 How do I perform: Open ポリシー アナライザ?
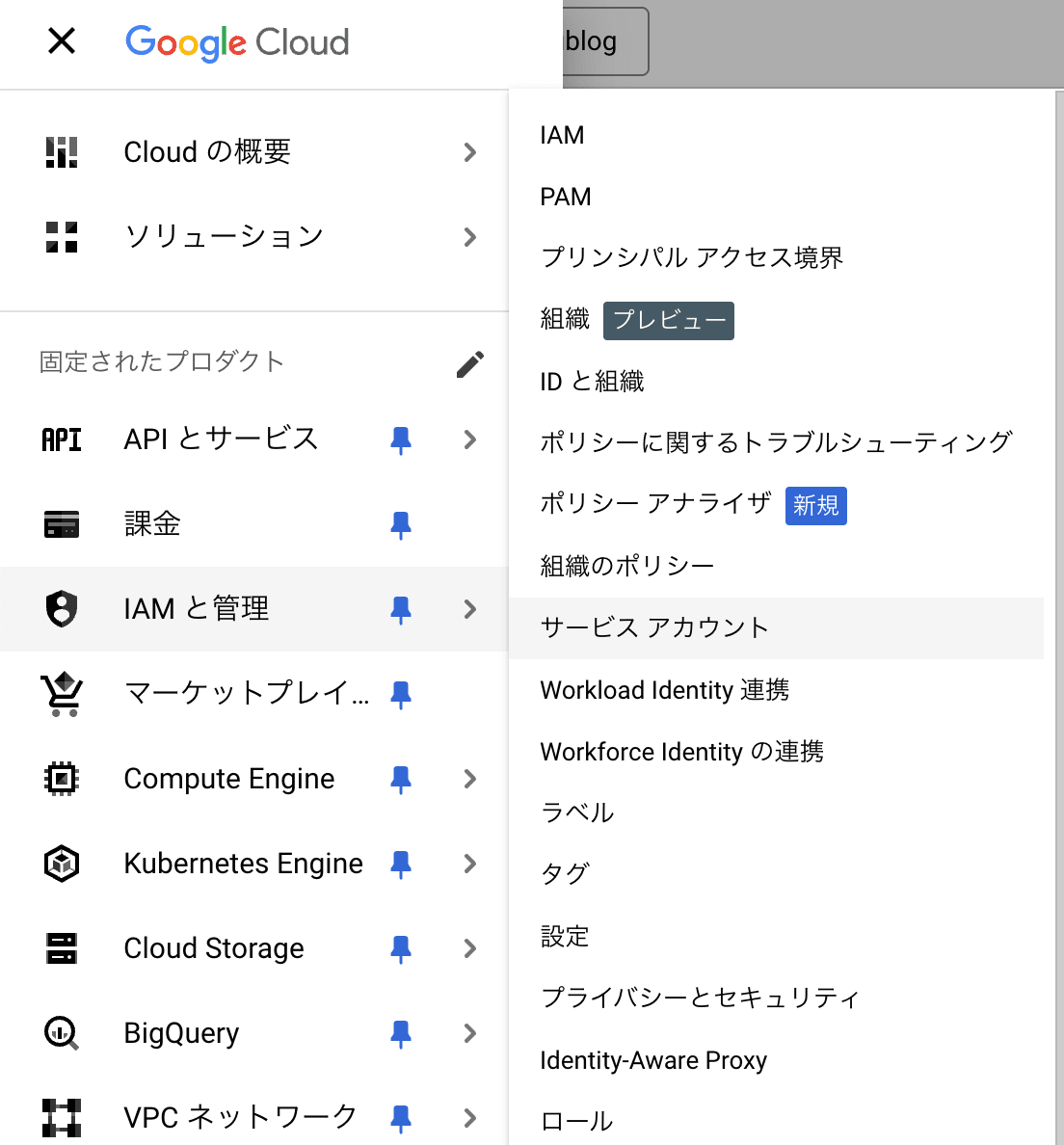point(776,504)
